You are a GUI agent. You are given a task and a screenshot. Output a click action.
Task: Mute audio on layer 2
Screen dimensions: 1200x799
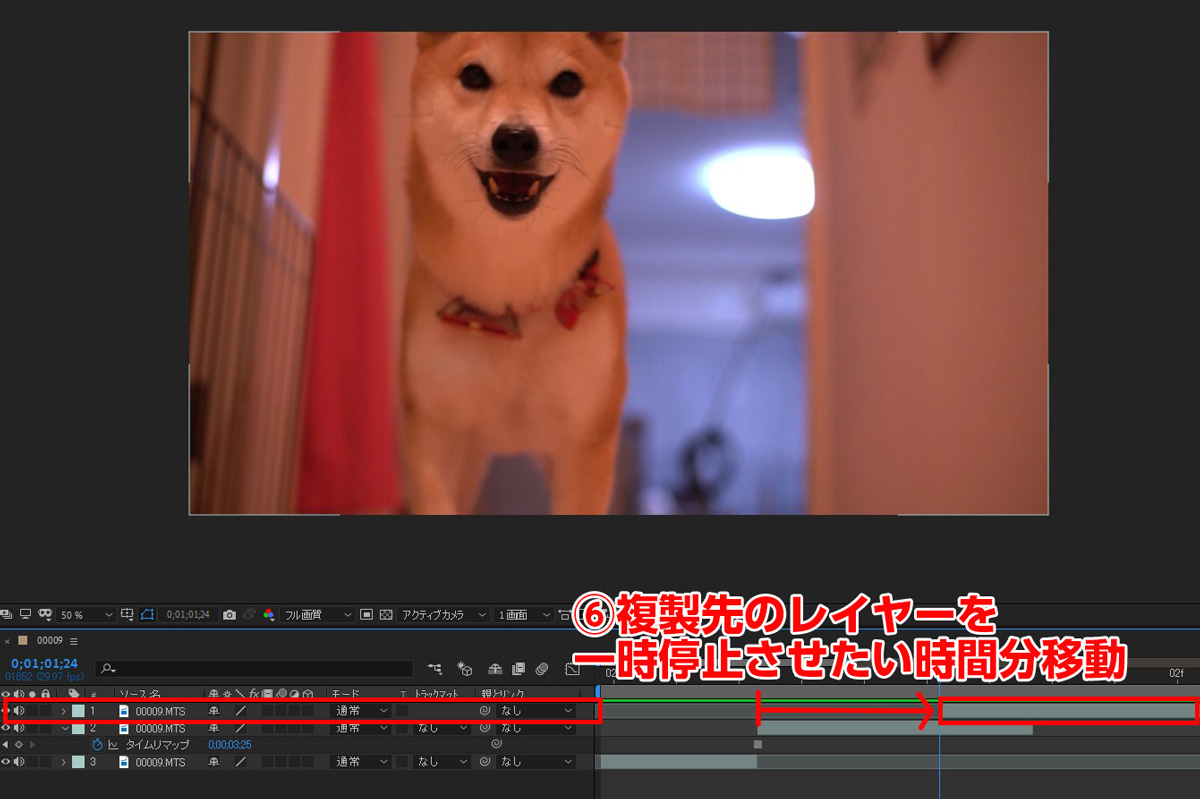click(18, 727)
